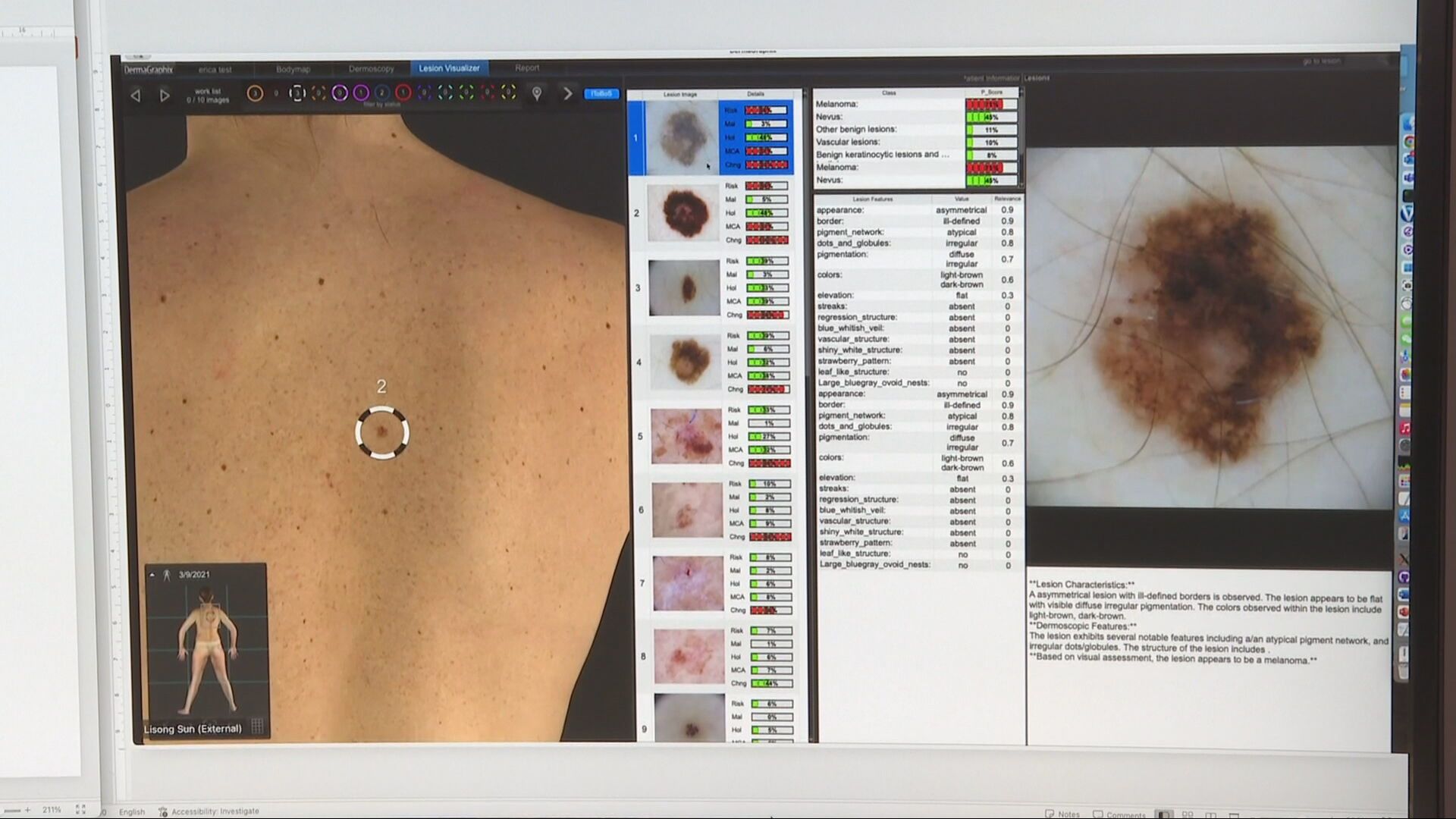This screenshot has width=1456, height=819.
Task: Click lesion 2 Risk score bar
Action: click(766, 186)
